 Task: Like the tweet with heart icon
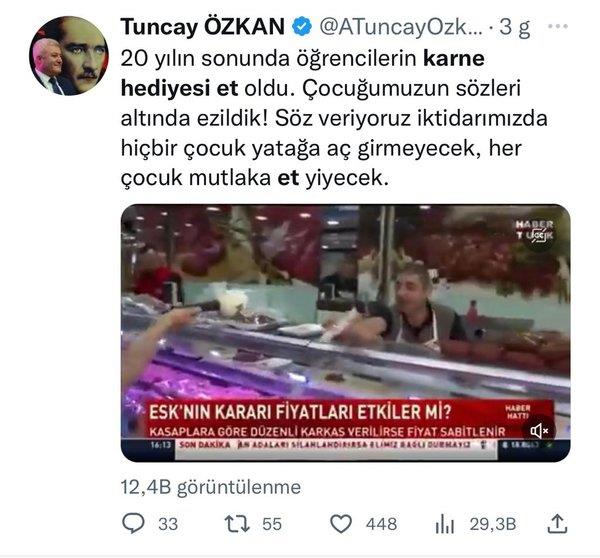tap(341, 524)
